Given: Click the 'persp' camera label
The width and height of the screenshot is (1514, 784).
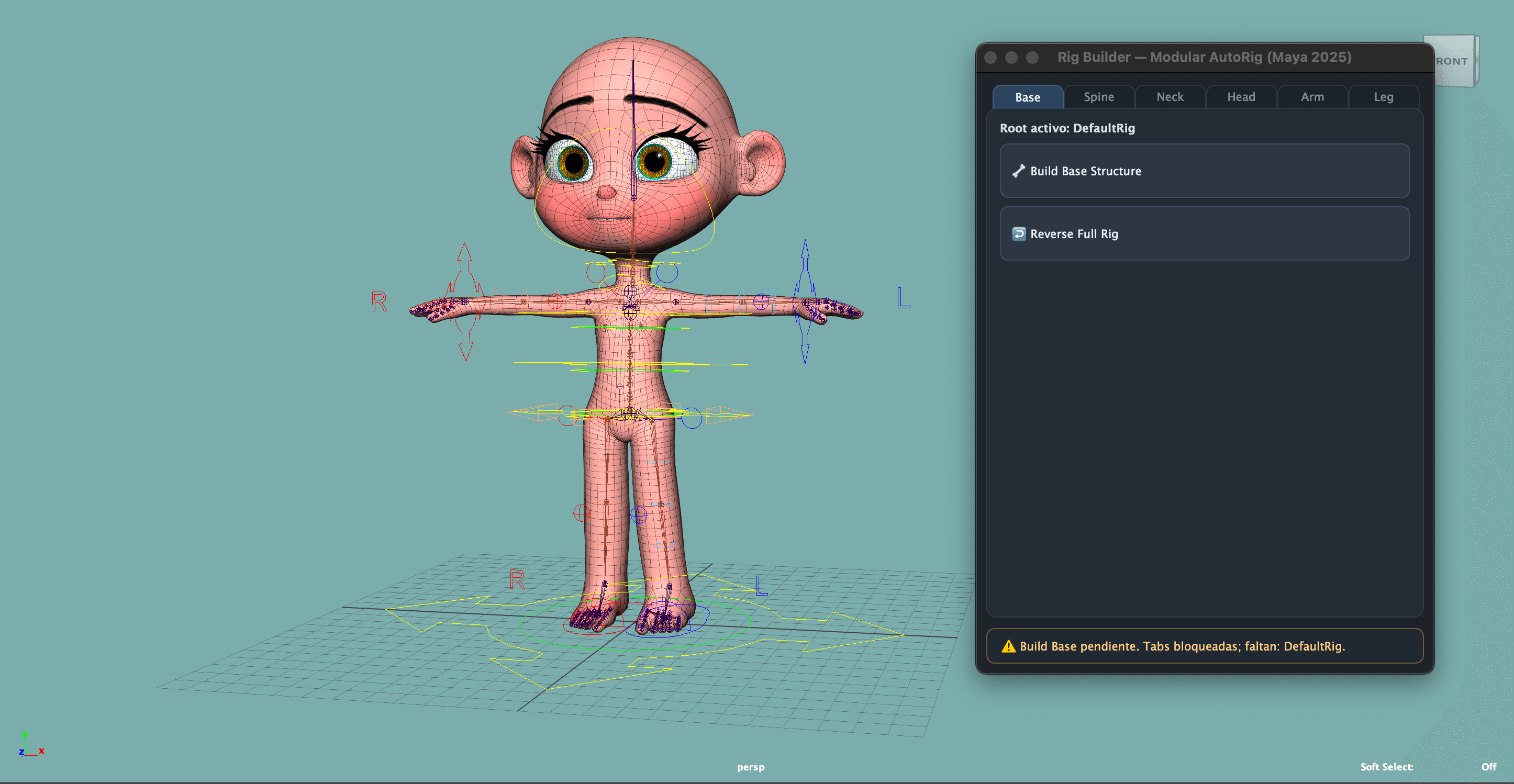Looking at the screenshot, I should coord(751,767).
